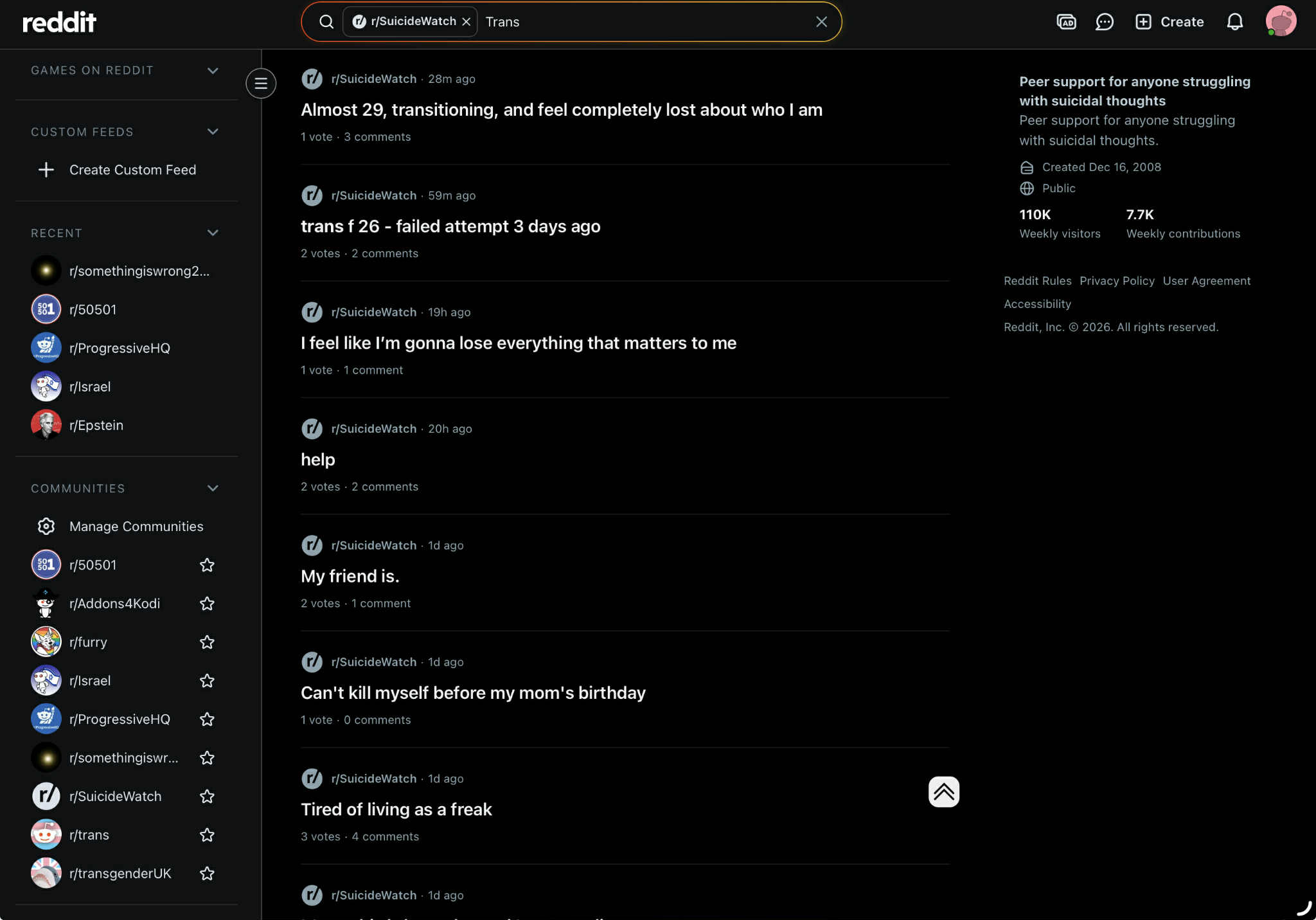Open post 'Tired of living as a freak'

[396, 809]
